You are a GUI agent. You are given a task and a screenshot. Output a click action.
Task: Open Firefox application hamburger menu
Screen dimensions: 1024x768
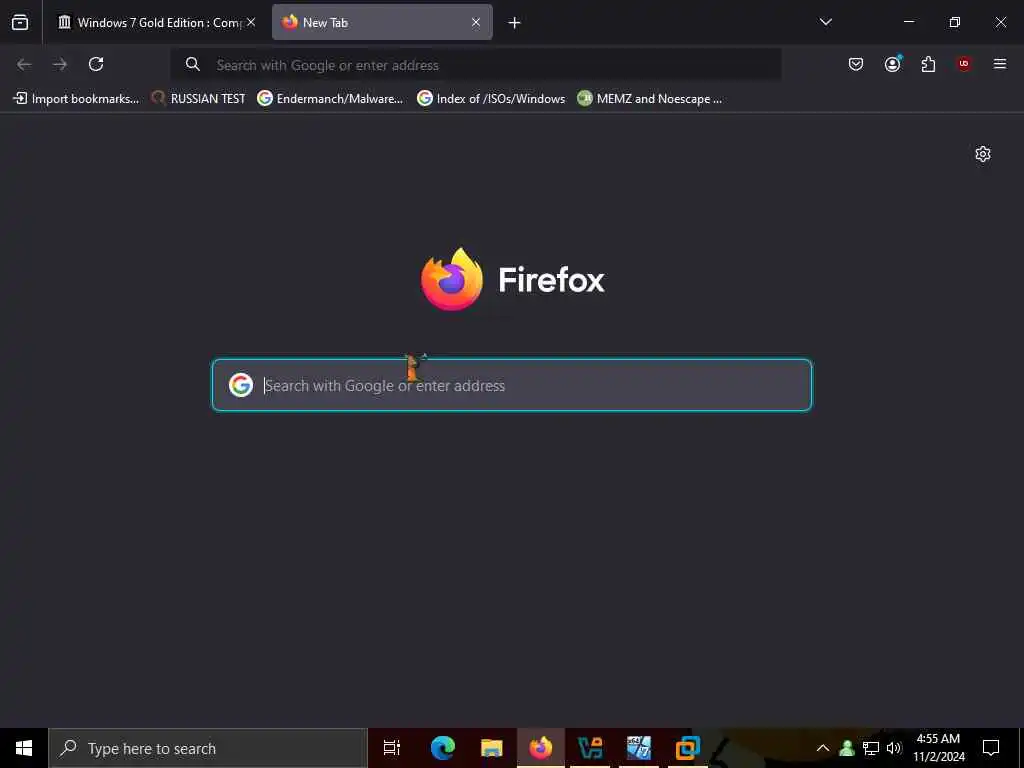[x=1000, y=64]
